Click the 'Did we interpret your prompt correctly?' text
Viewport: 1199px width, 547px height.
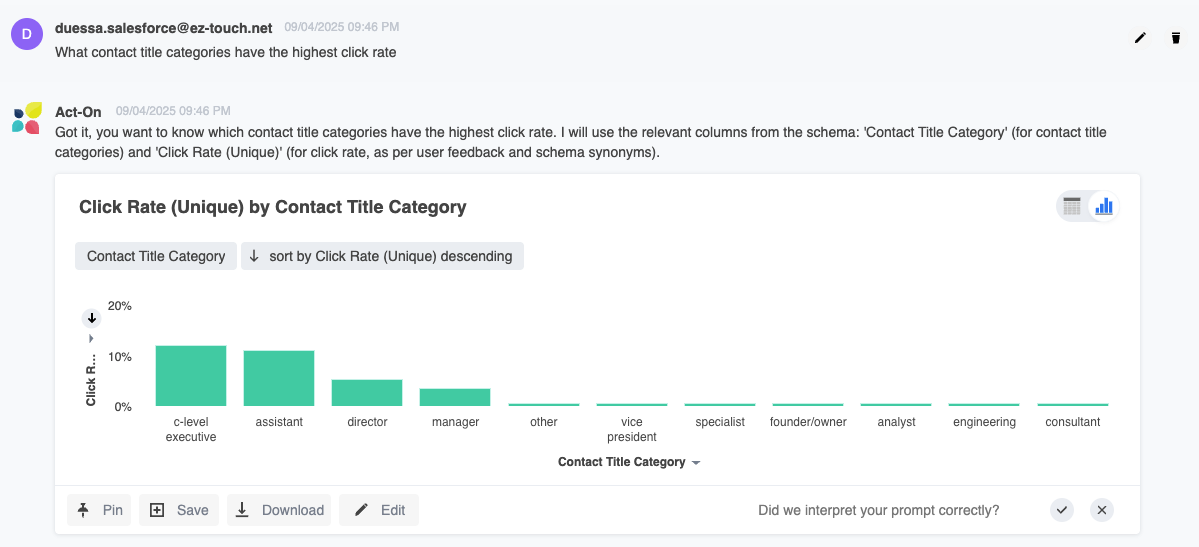click(x=879, y=510)
